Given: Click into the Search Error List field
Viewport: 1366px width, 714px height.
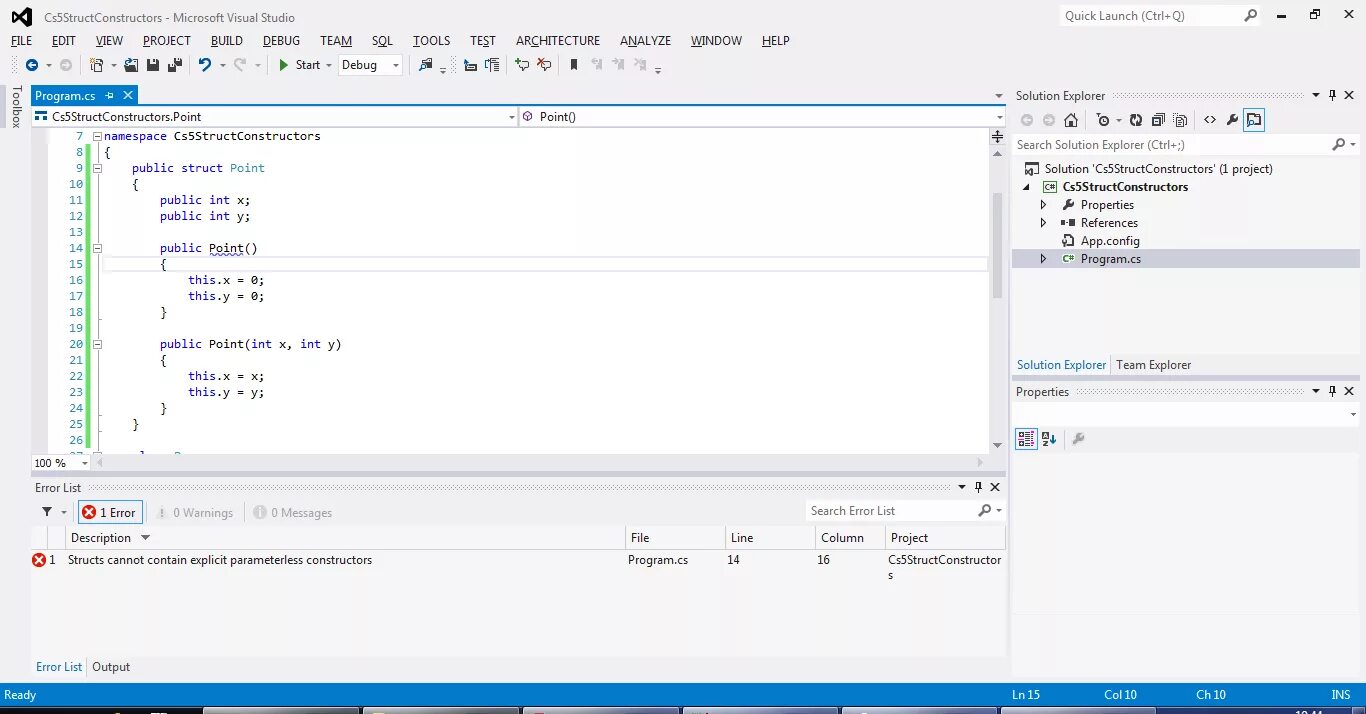Looking at the screenshot, I should 890,511.
